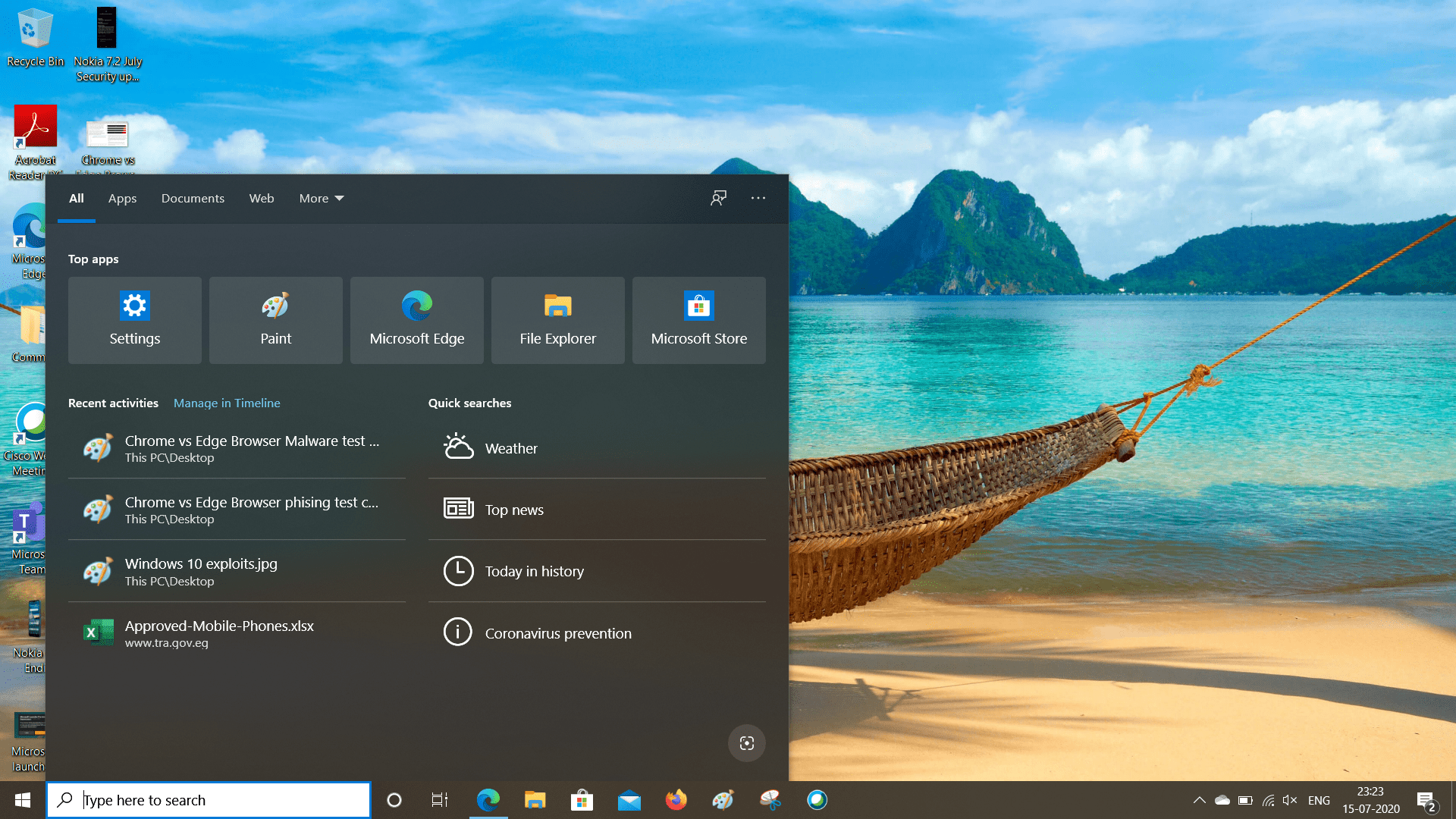Viewport: 1456px width, 819px height.
Task: Open Task View on taskbar
Action: pyautogui.click(x=440, y=800)
